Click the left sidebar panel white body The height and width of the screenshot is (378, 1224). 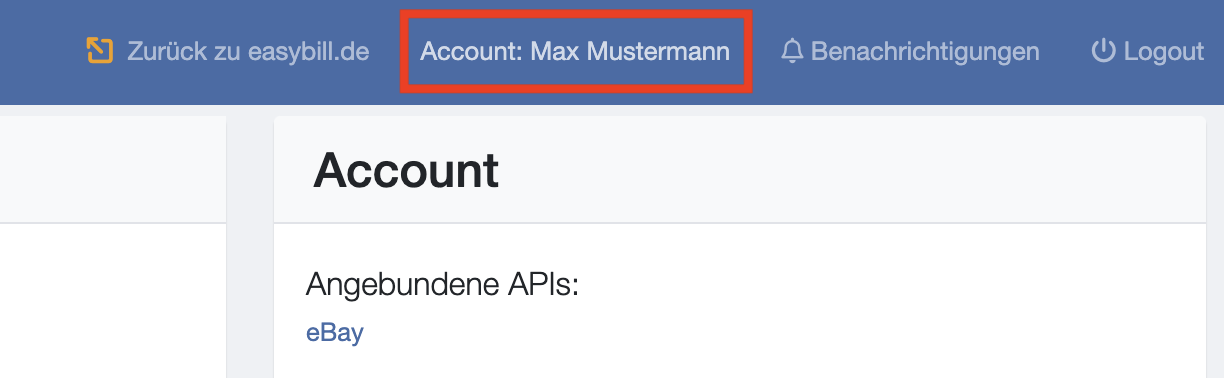click(x=113, y=300)
